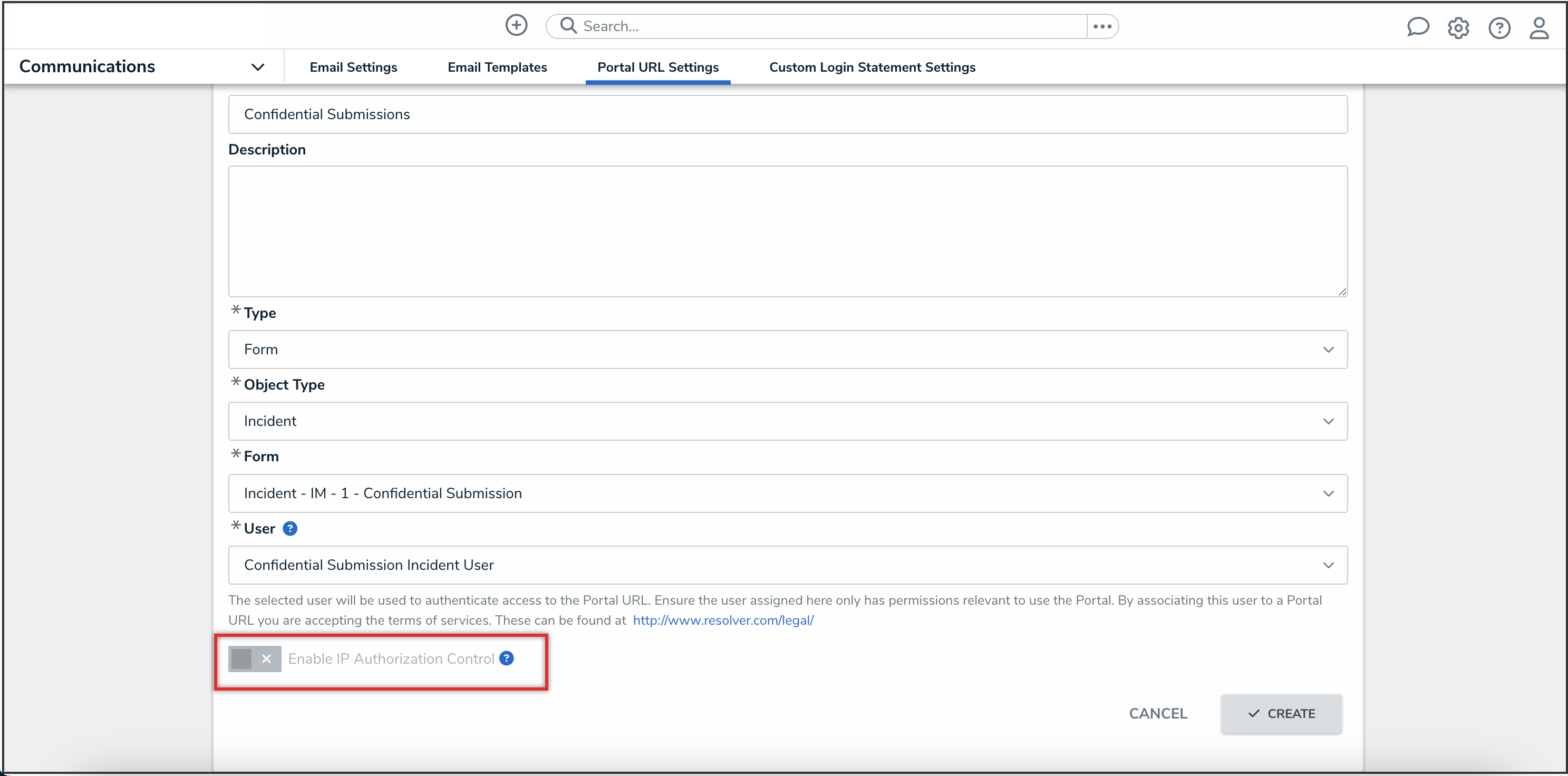Toggle Enable IP Authorization Control switch
Screen dimensions: 1568x776
click(x=255, y=658)
